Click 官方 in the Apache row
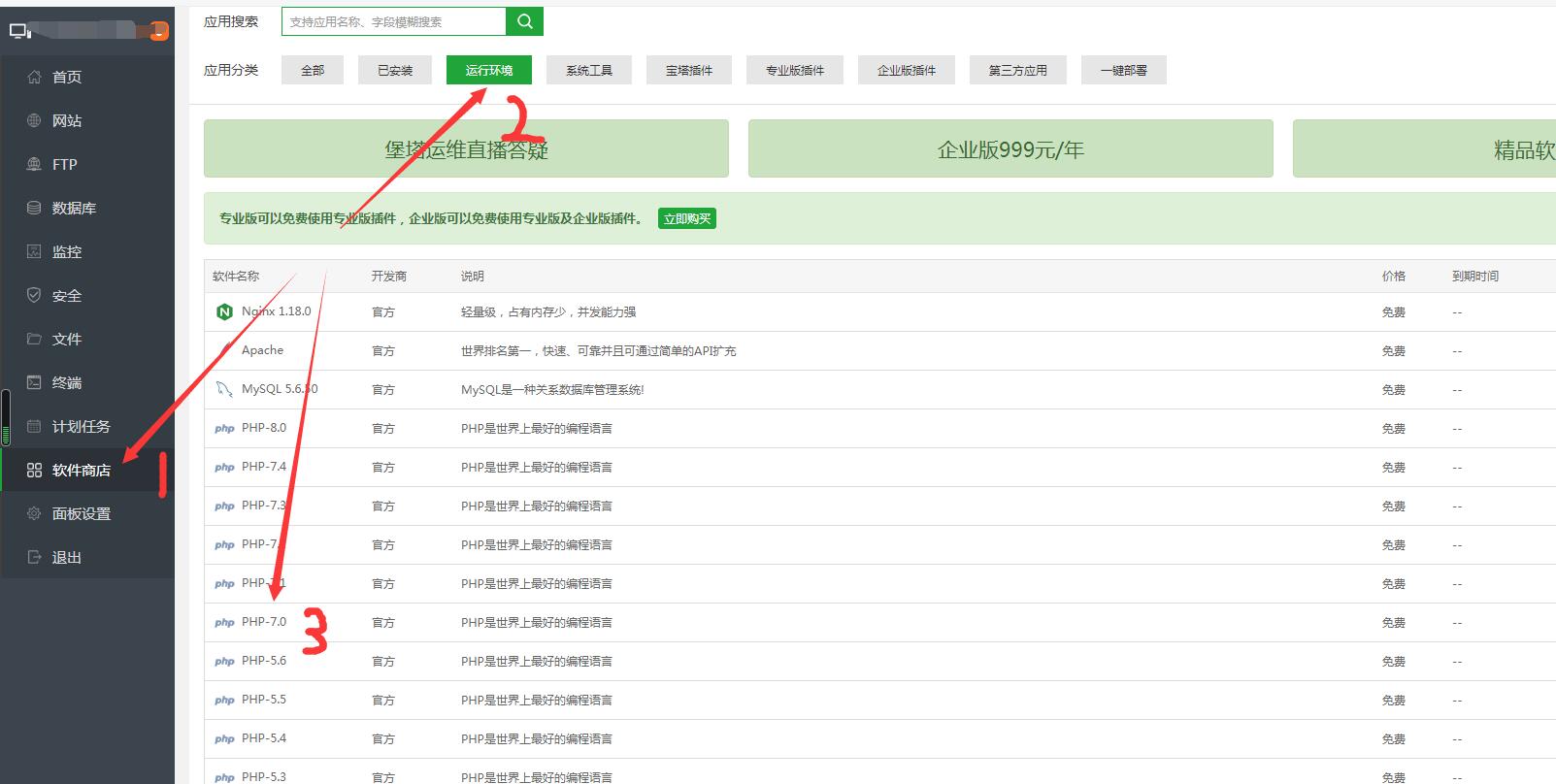The height and width of the screenshot is (784, 1556). click(x=383, y=350)
